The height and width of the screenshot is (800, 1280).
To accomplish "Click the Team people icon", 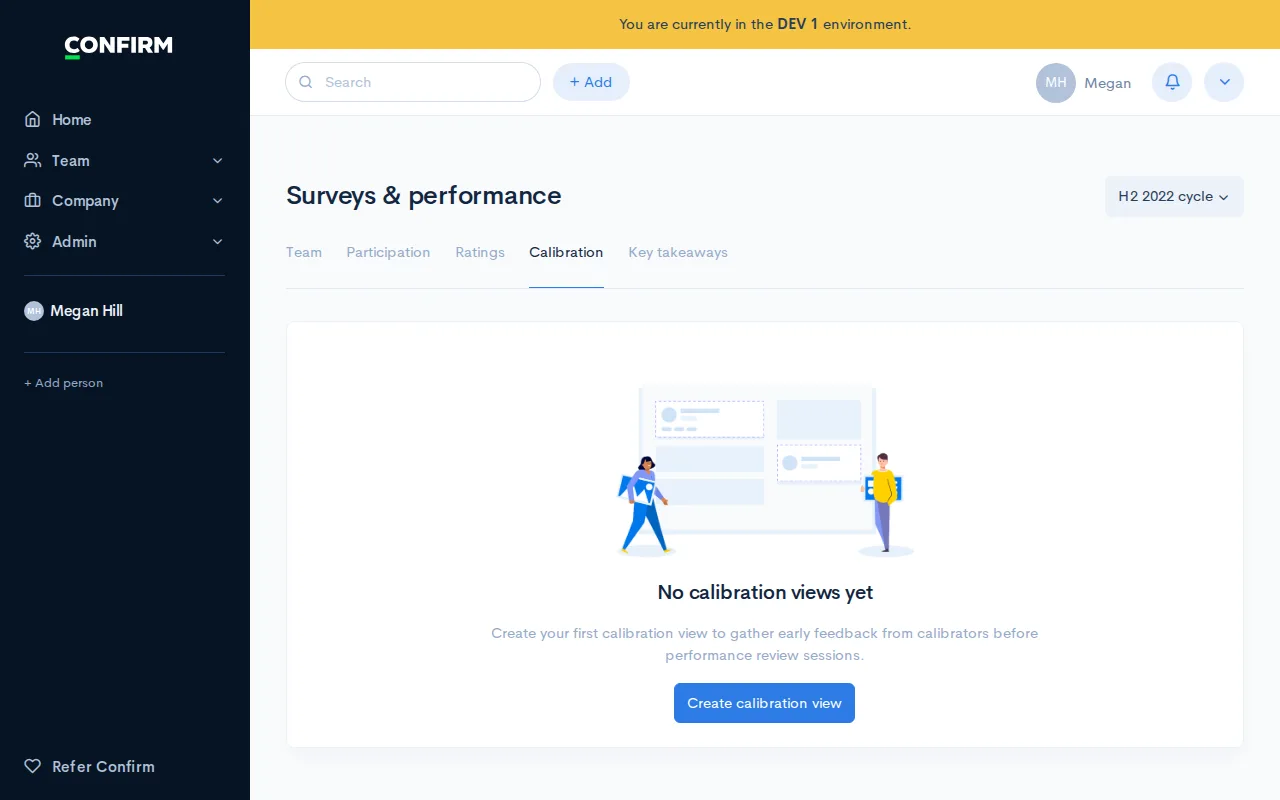I will 33,160.
